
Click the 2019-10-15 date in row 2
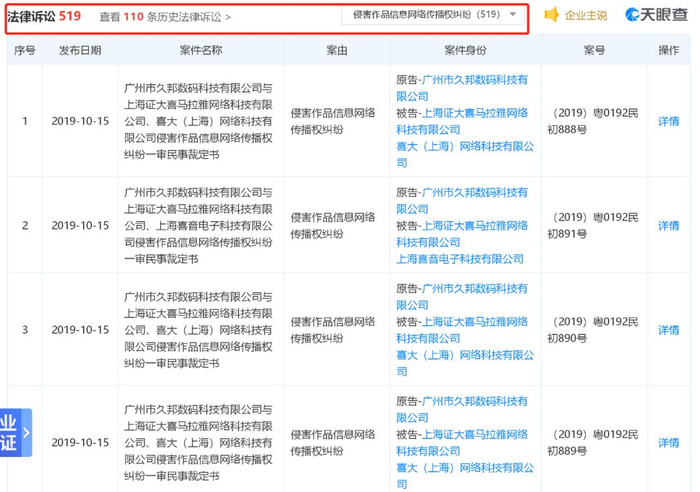tap(80, 225)
